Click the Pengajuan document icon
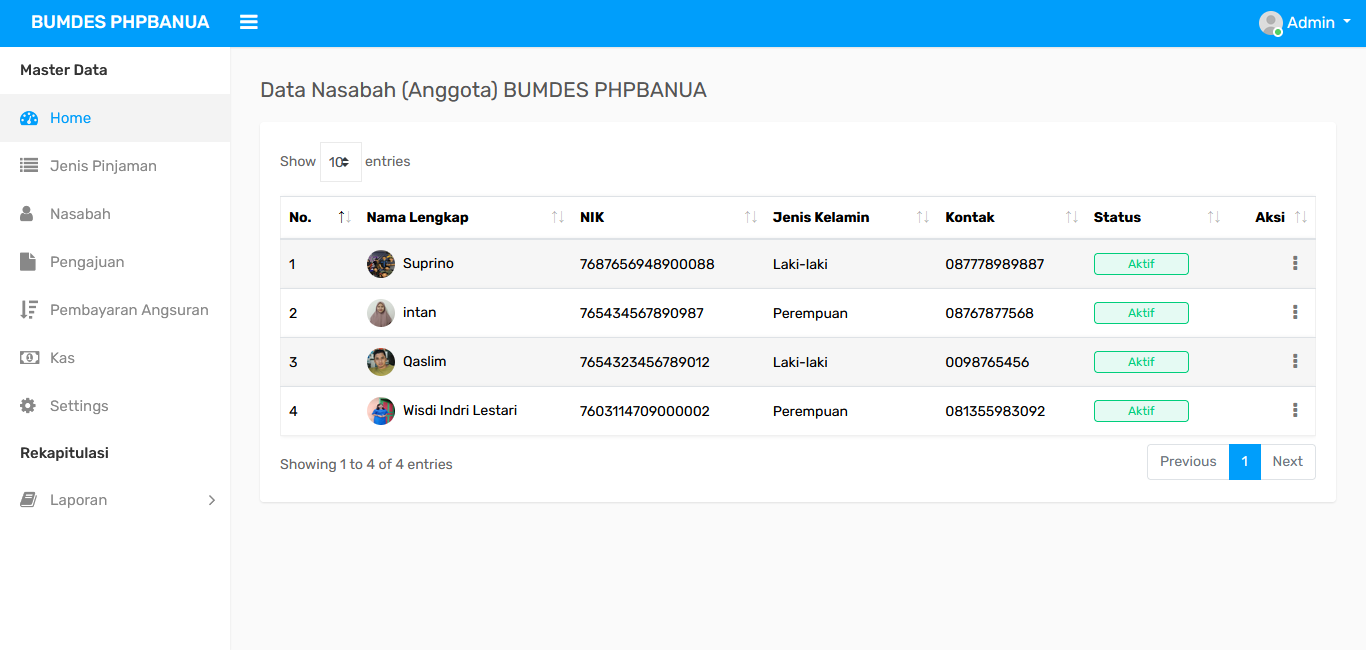Viewport: 1366px width, 650px height. click(28, 262)
